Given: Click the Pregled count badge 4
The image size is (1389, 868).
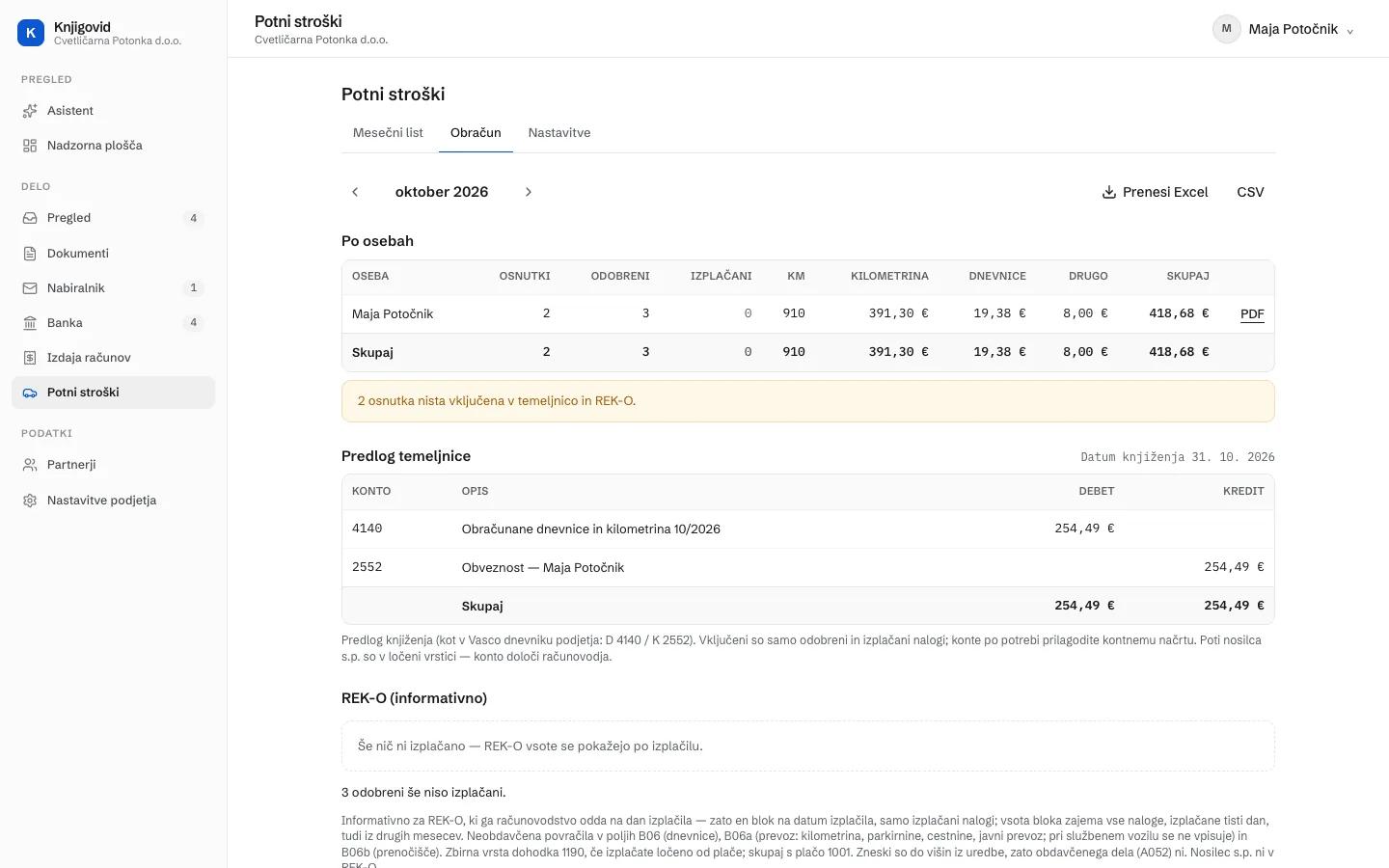Looking at the screenshot, I should (x=194, y=218).
